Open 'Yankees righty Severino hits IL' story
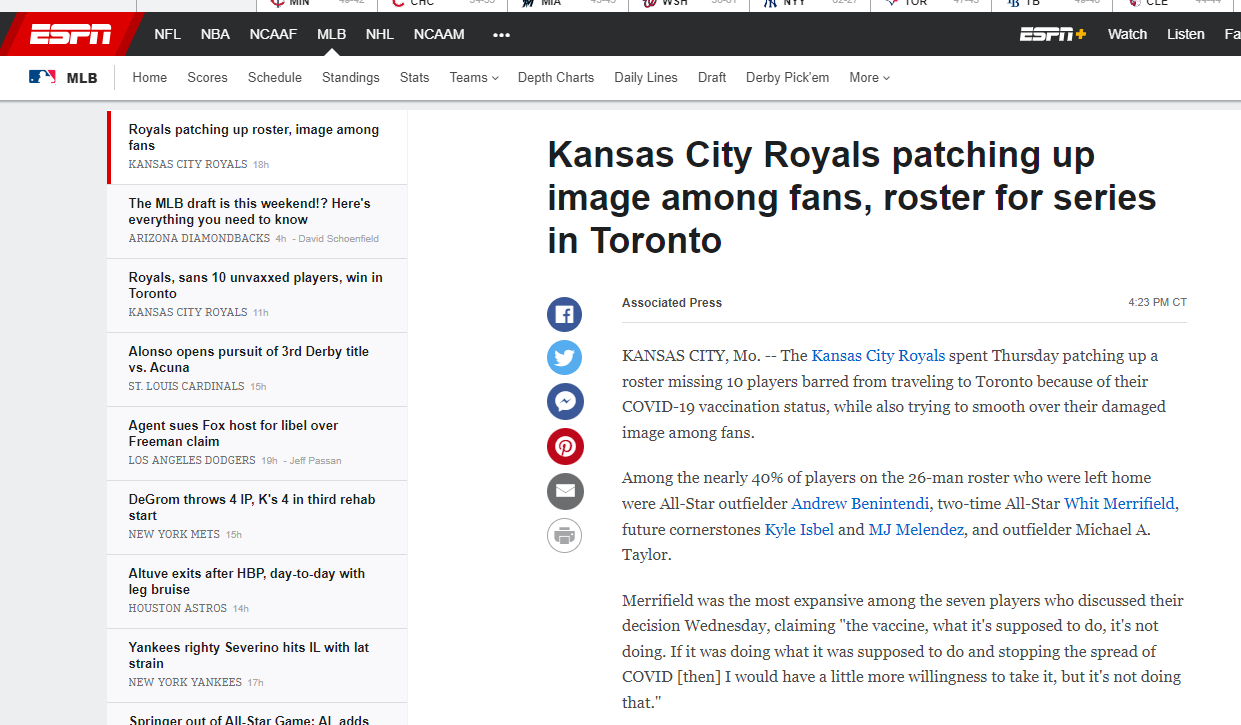The height and width of the screenshot is (725, 1241). click(x=249, y=656)
